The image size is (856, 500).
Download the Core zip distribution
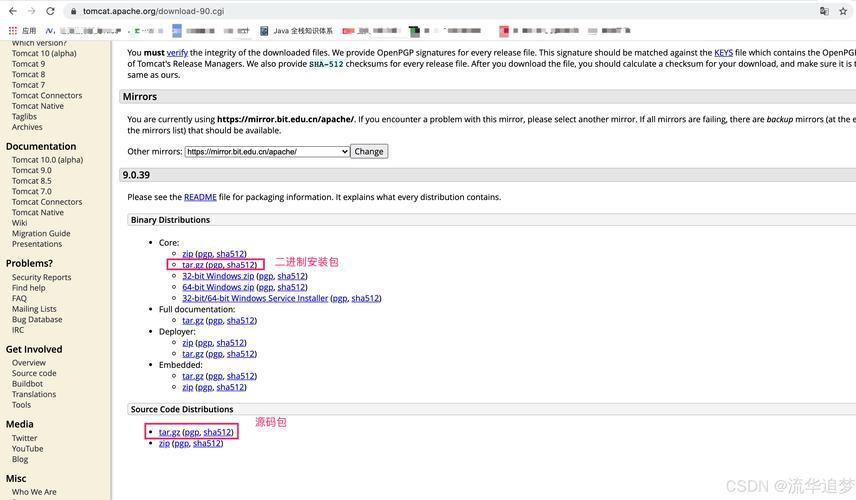(x=187, y=254)
